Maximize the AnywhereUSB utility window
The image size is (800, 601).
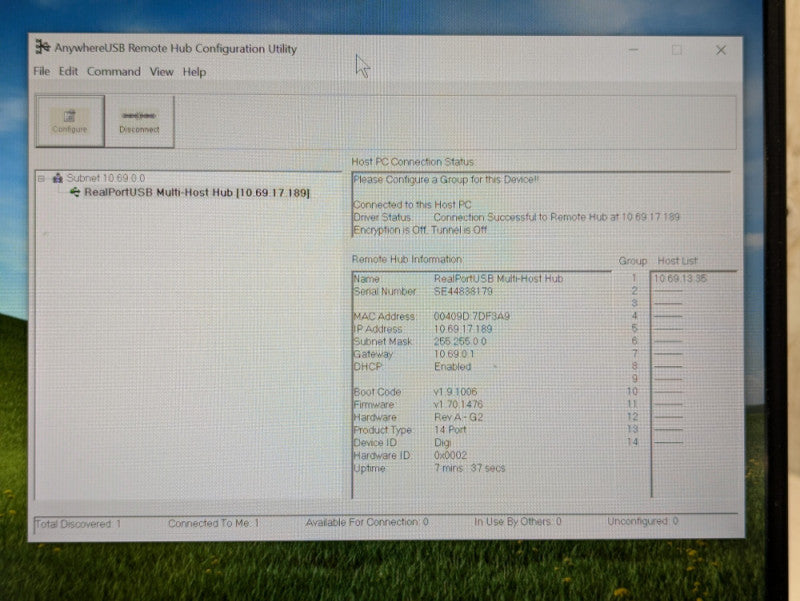point(677,50)
